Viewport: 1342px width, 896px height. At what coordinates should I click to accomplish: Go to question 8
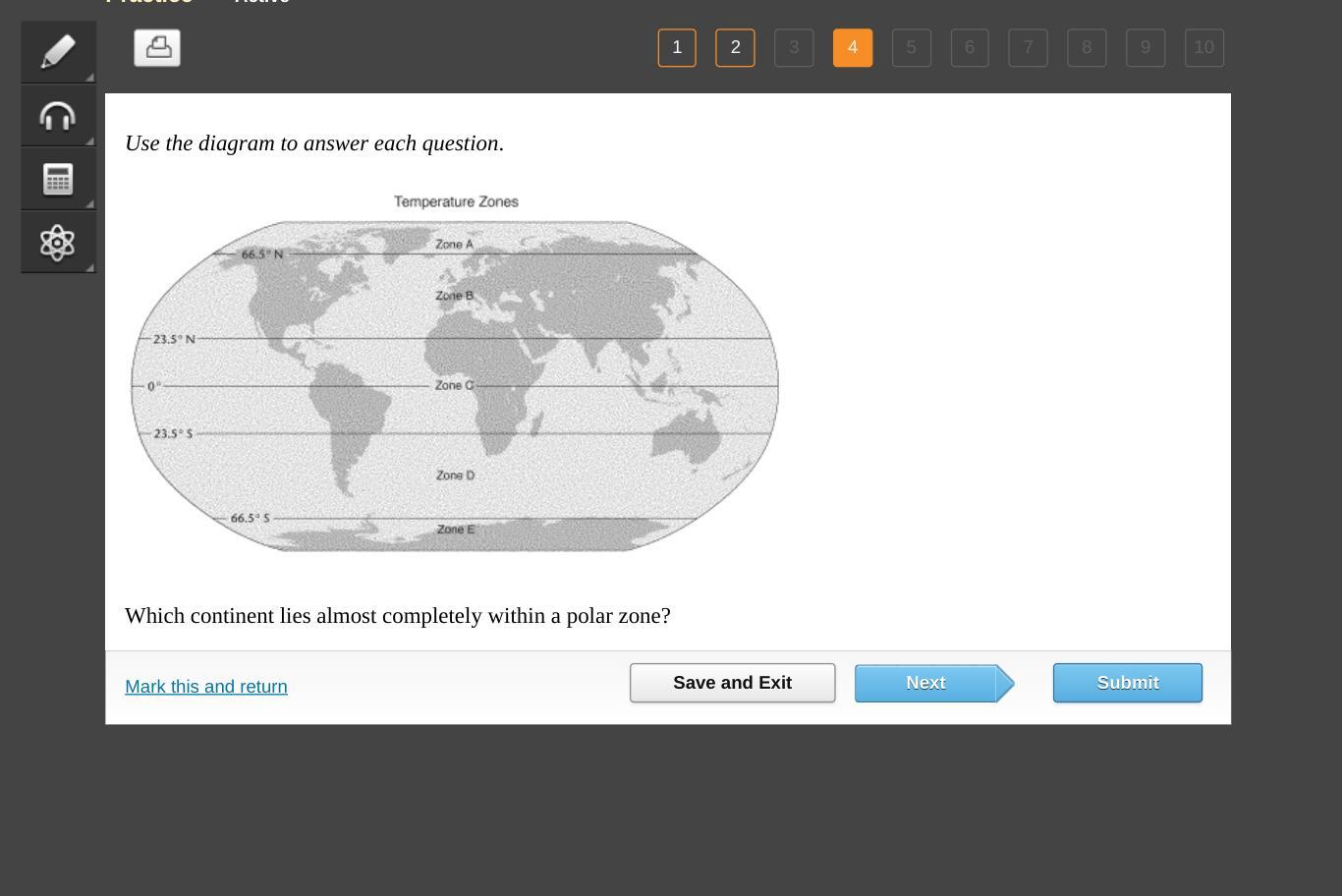[1087, 47]
